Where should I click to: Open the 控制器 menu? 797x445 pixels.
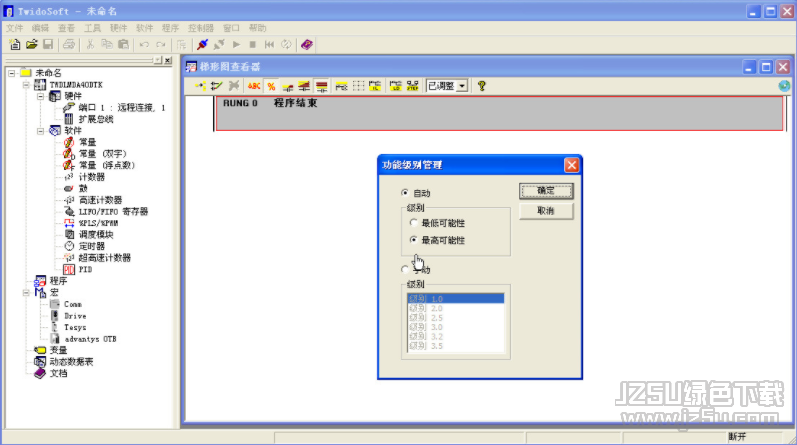pos(201,28)
